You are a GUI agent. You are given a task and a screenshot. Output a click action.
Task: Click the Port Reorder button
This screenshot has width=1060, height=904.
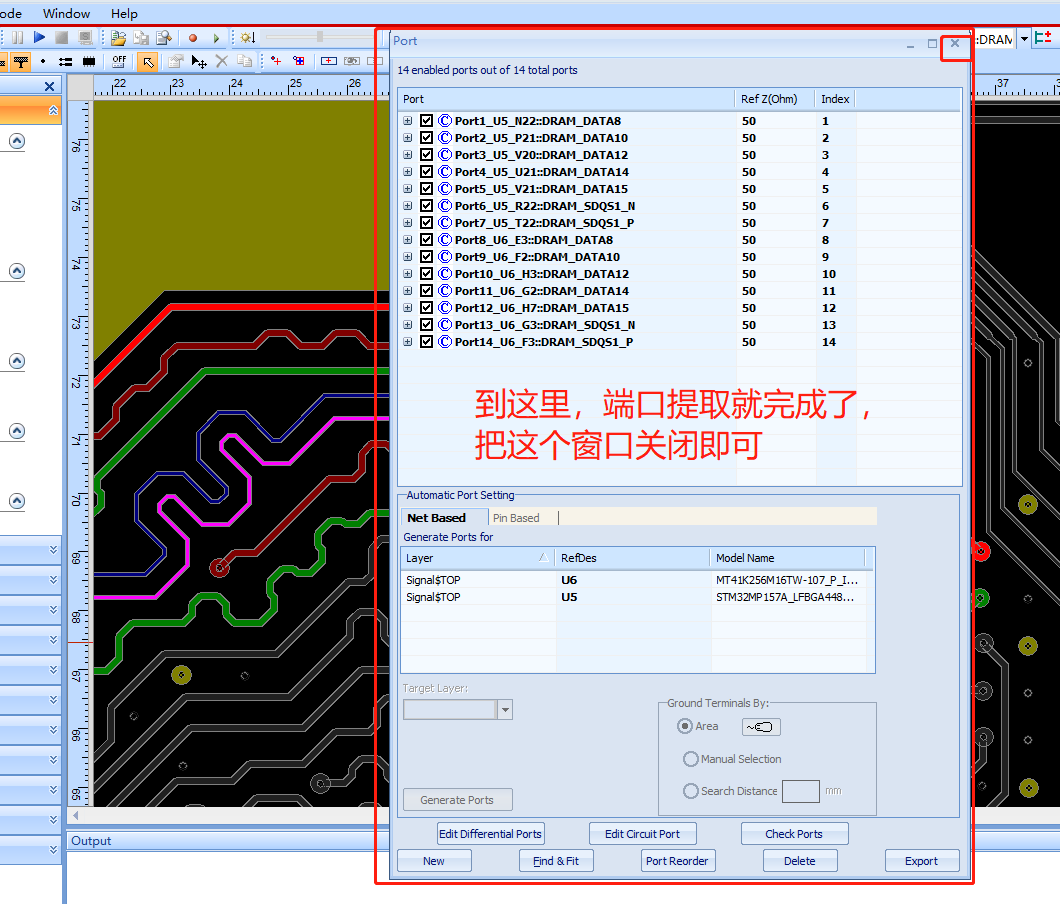pyautogui.click(x=677, y=861)
